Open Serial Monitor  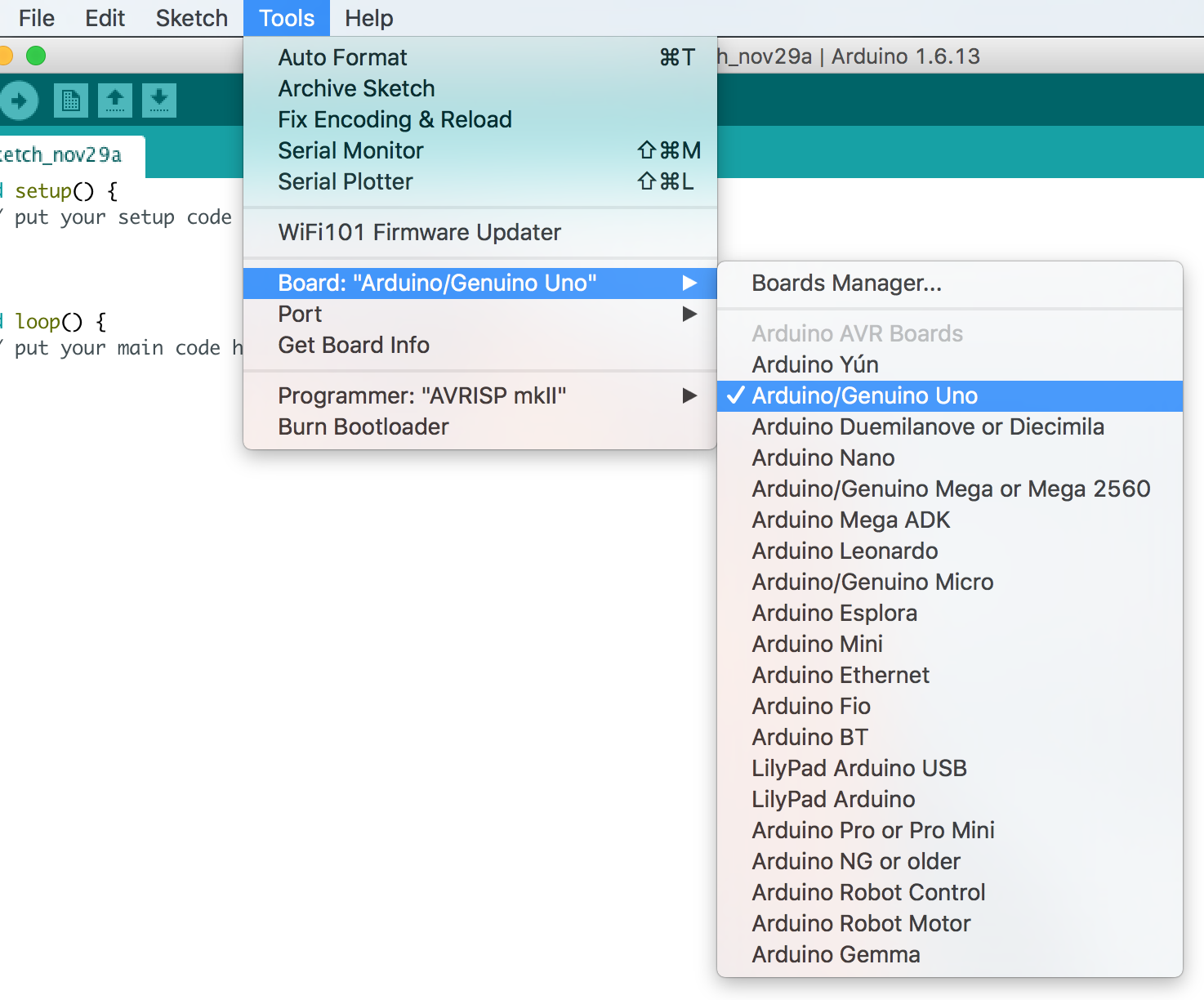(480, 150)
